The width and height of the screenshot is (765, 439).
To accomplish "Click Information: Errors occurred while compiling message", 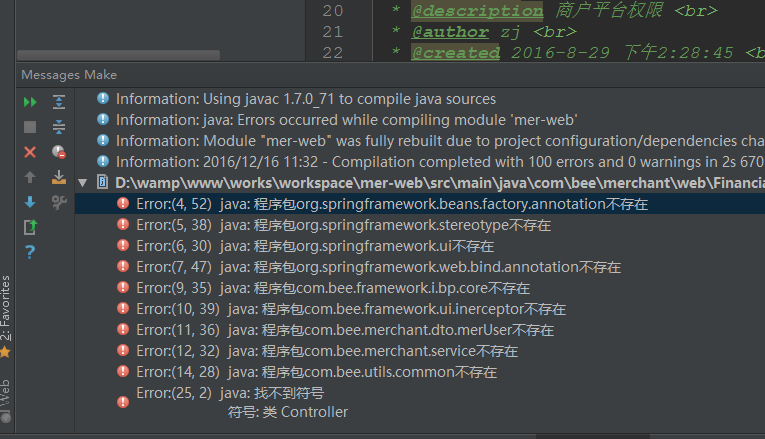I will [347, 120].
